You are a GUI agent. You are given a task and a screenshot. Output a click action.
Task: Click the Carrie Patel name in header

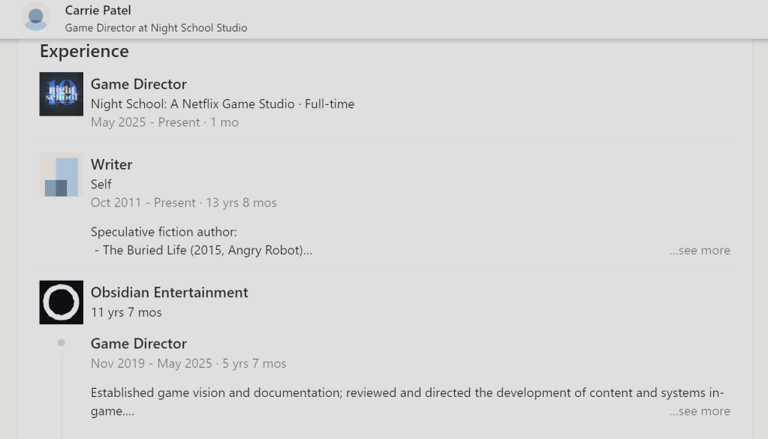coord(98,10)
